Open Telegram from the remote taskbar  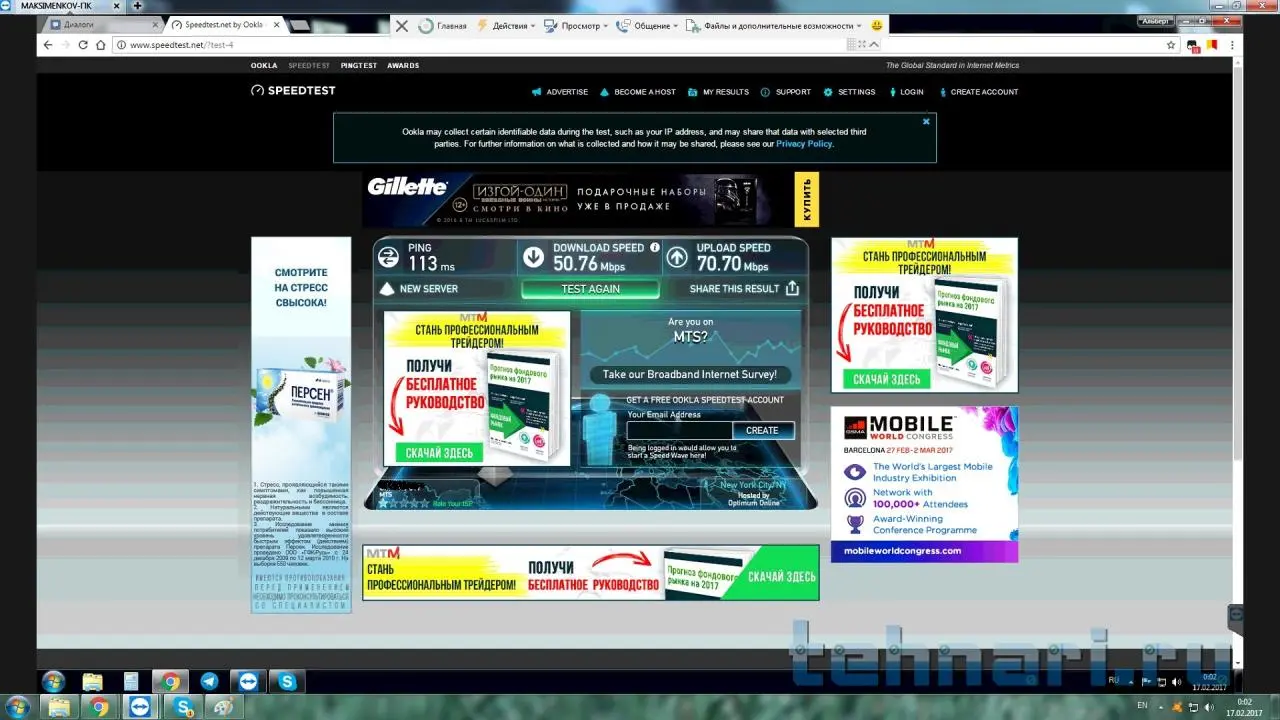tap(210, 682)
